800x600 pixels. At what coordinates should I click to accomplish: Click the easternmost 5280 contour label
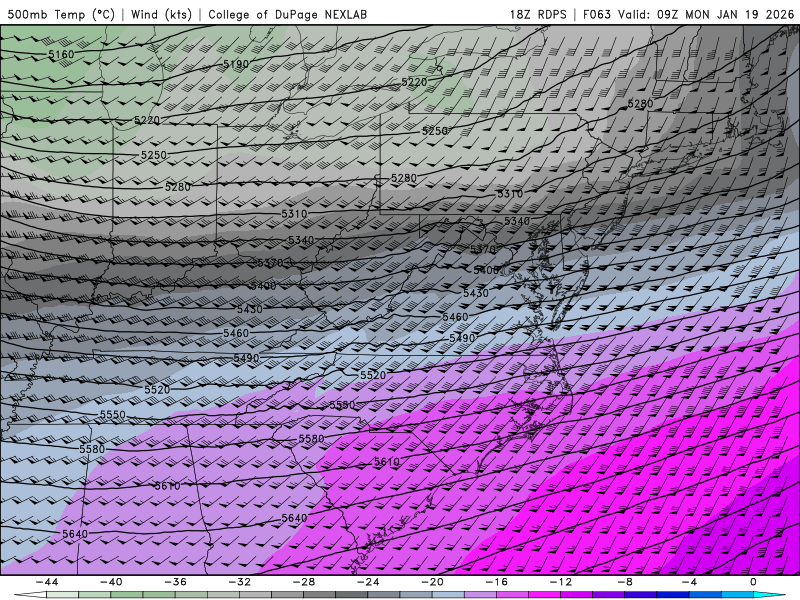point(640,104)
